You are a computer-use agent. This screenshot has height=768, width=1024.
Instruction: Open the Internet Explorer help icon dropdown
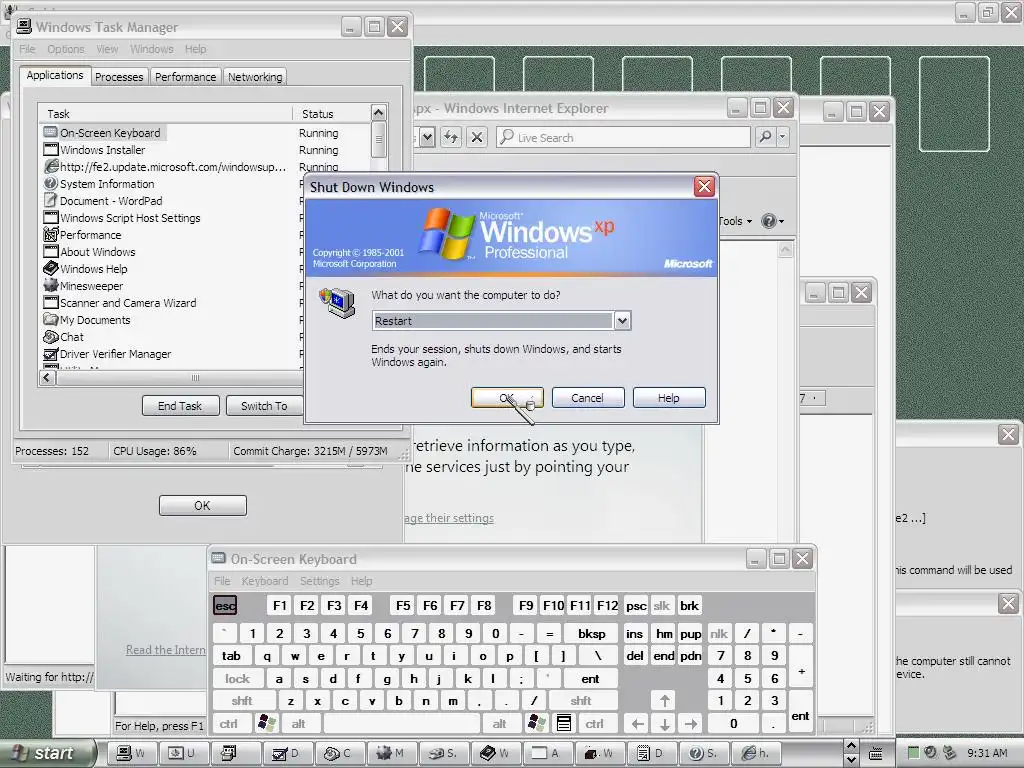click(x=773, y=221)
